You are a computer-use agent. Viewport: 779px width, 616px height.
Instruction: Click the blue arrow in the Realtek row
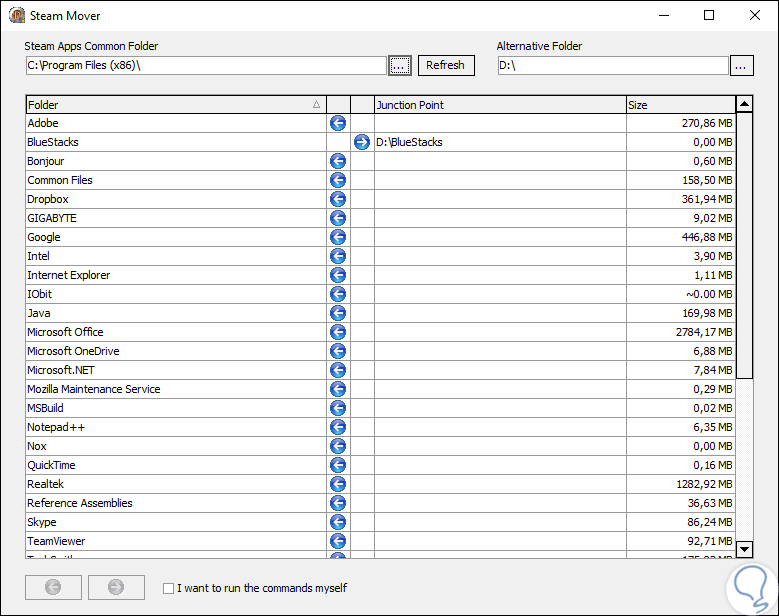[x=338, y=484]
